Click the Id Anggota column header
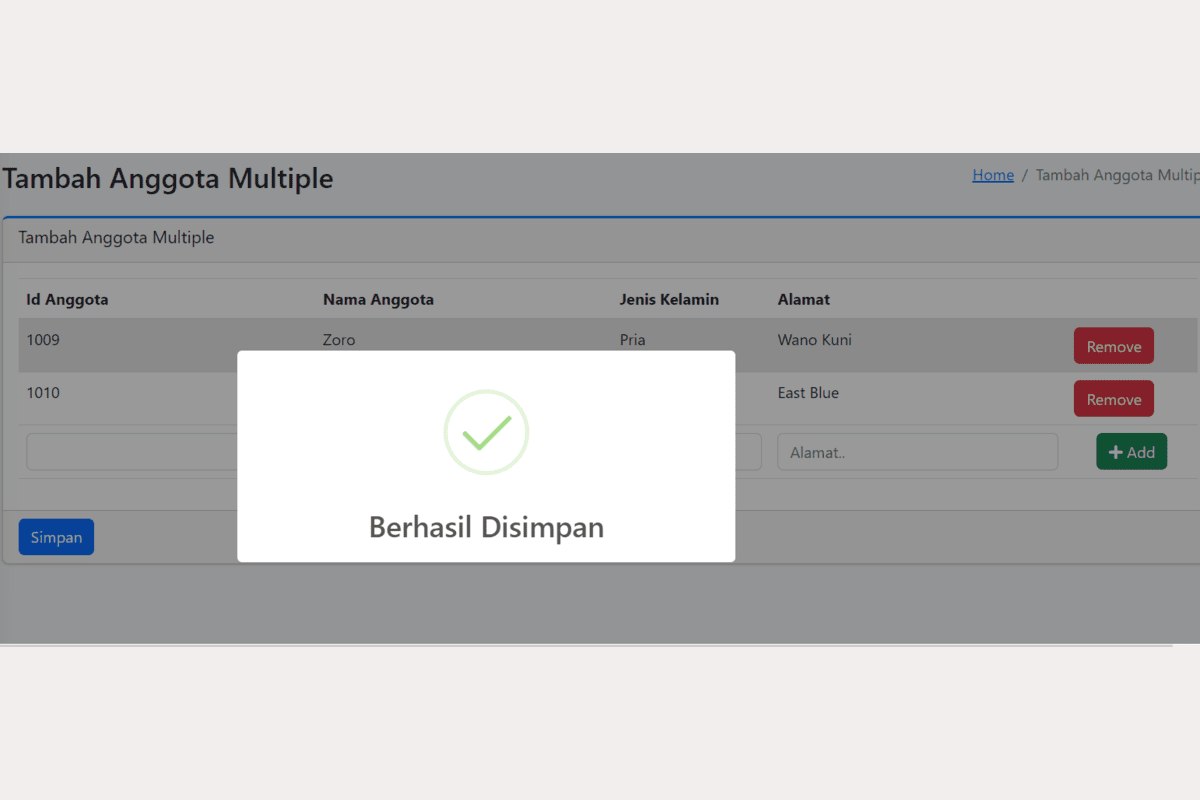The image size is (1200, 800). point(67,299)
